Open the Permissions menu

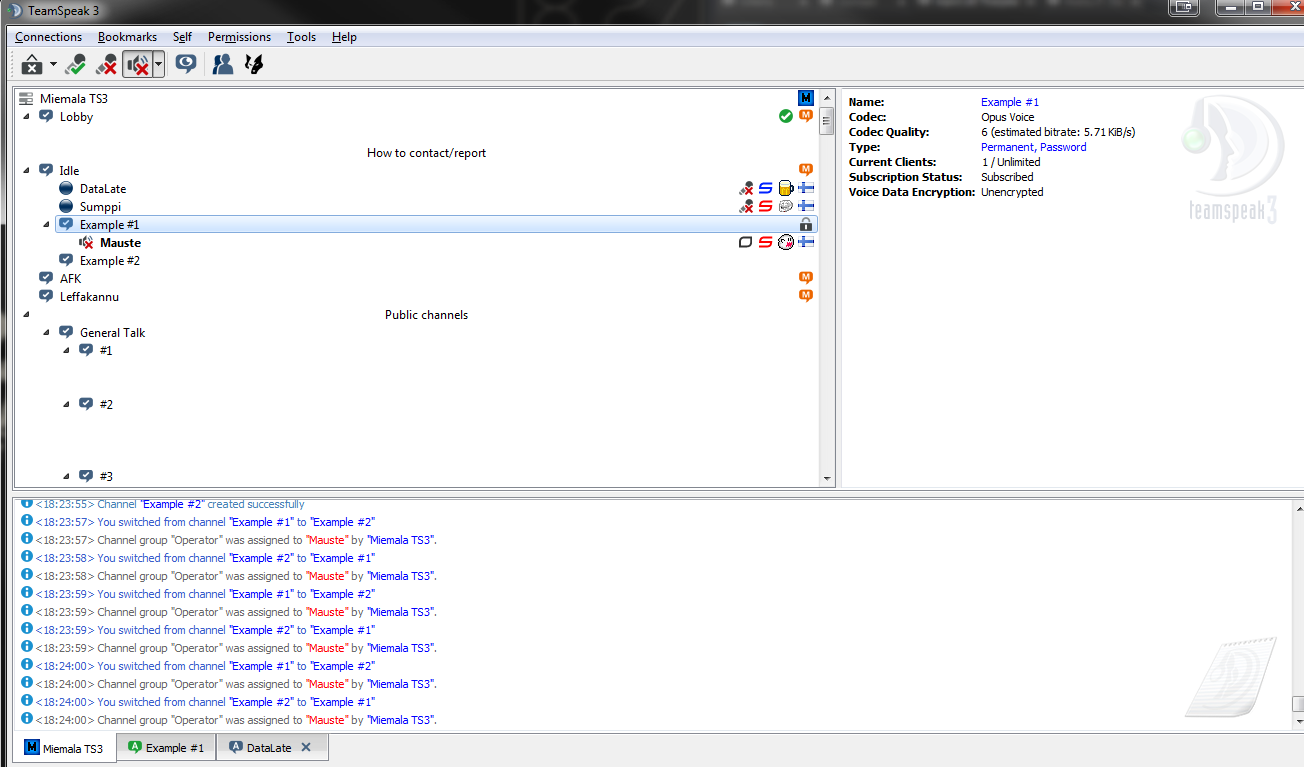tap(239, 37)
